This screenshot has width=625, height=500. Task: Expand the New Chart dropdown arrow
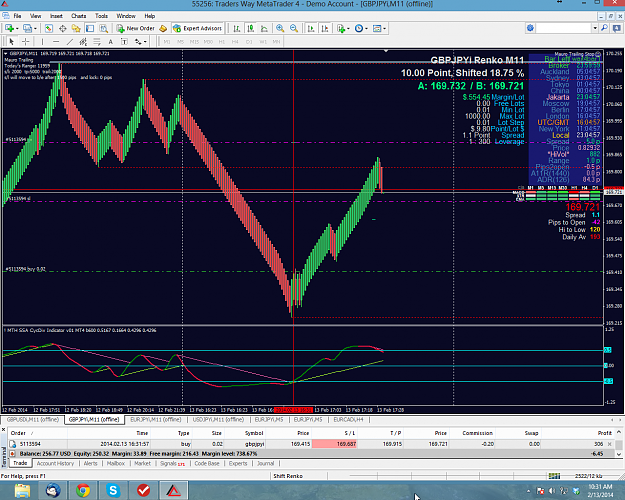pos(17,29)
